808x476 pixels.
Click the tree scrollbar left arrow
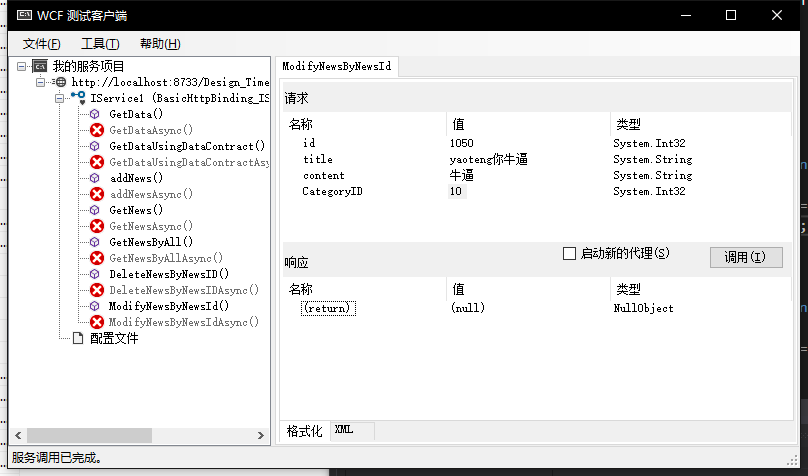19,436
